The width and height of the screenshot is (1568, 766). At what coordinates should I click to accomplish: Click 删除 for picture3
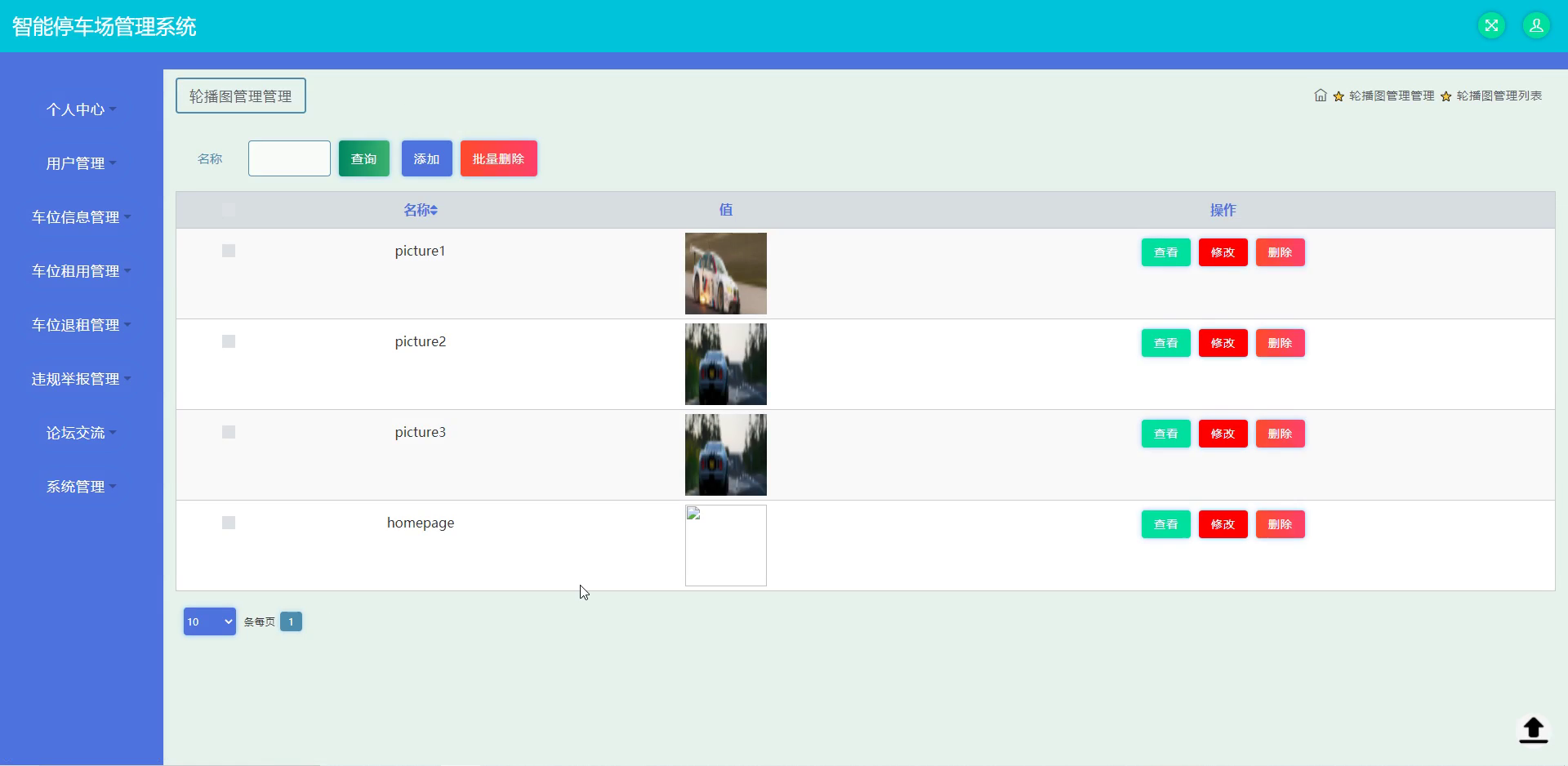click(x=1281, y=434)
